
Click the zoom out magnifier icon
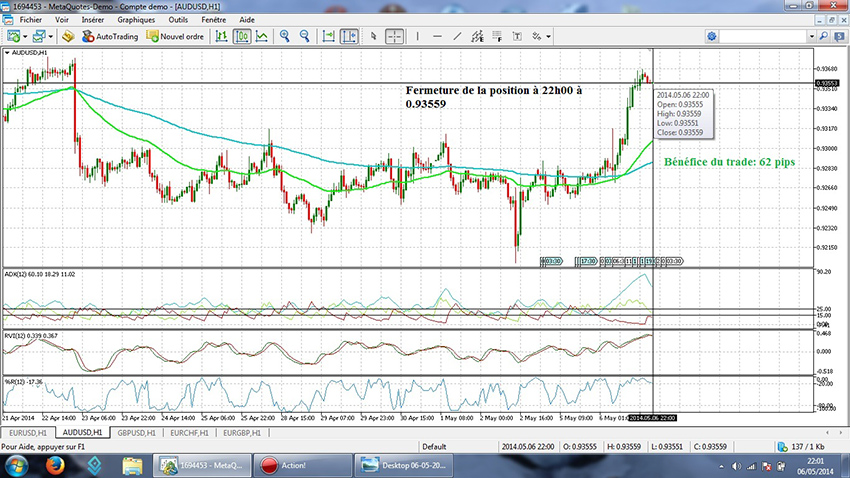303,36
